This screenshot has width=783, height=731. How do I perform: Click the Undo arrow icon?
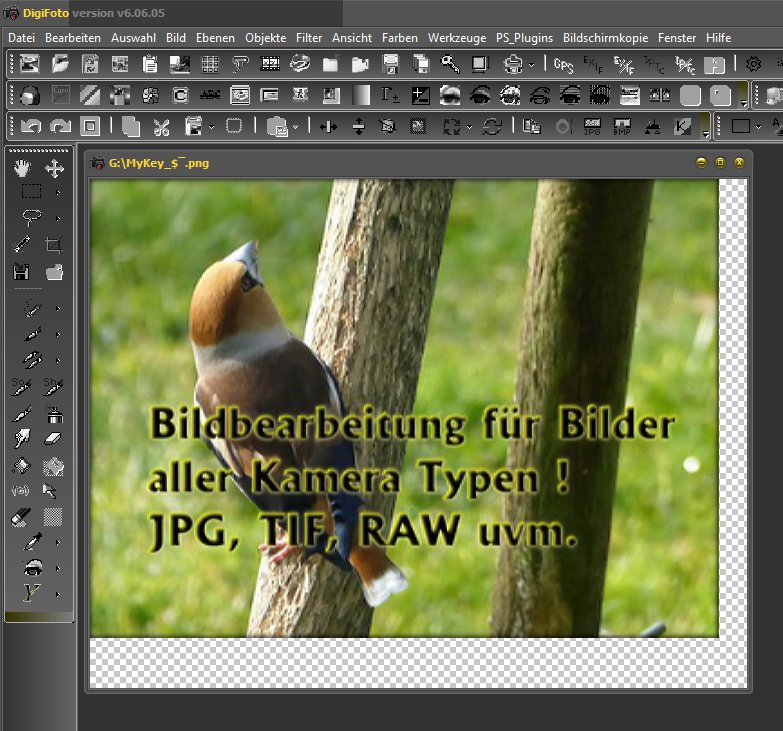pos(30,127)
